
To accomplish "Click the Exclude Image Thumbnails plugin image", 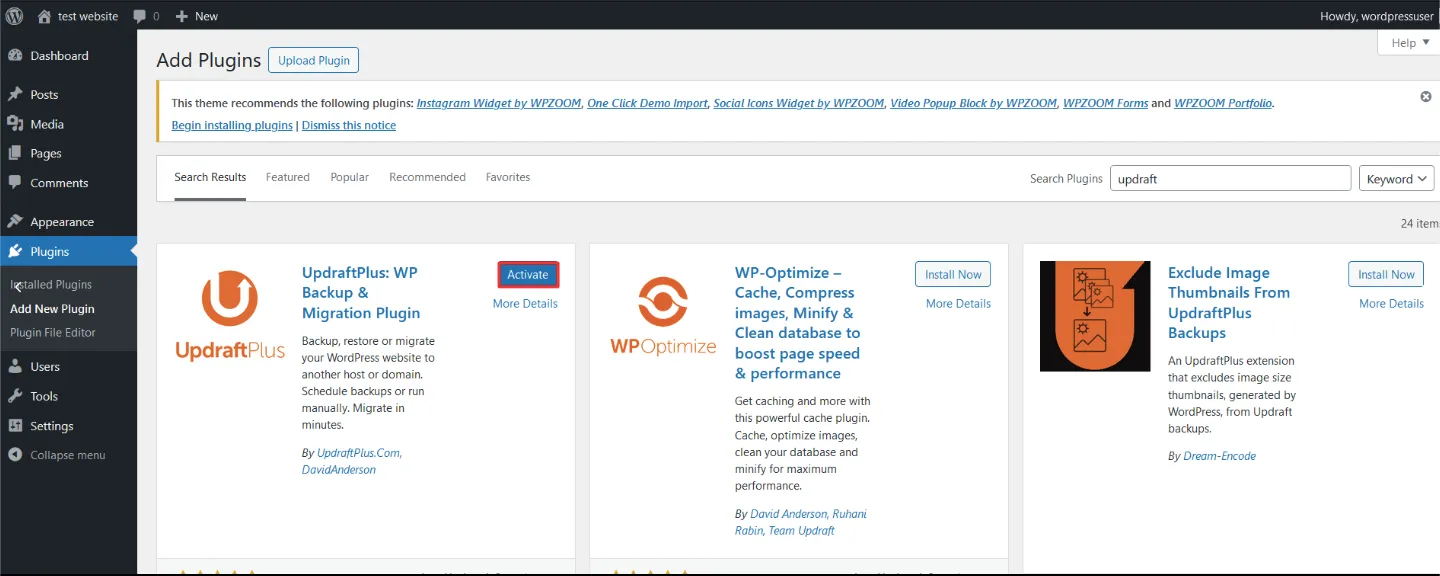I will click(1095, 316).
